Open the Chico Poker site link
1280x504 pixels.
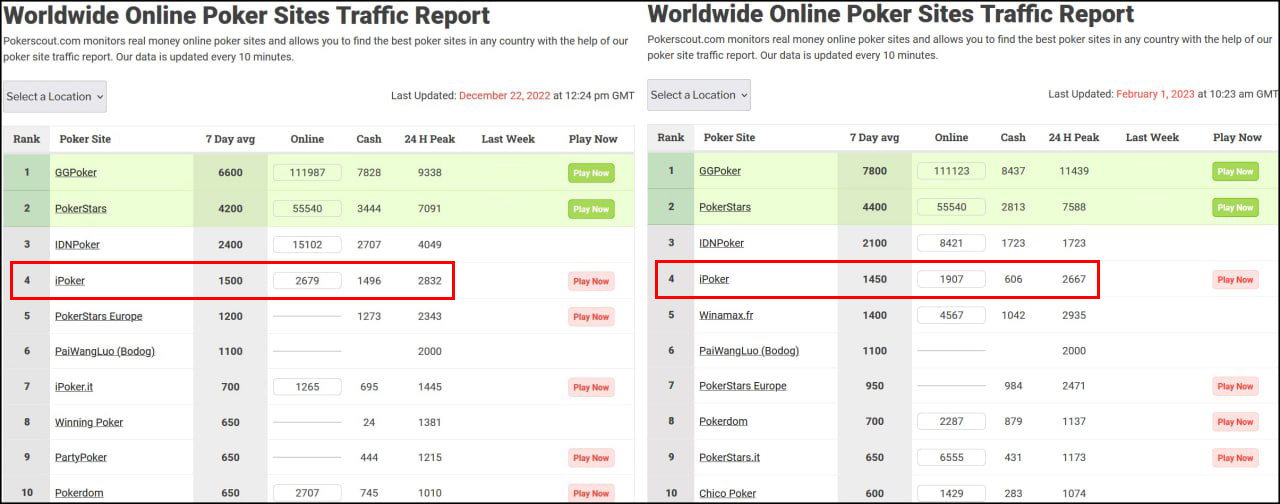tap(727, 493)
